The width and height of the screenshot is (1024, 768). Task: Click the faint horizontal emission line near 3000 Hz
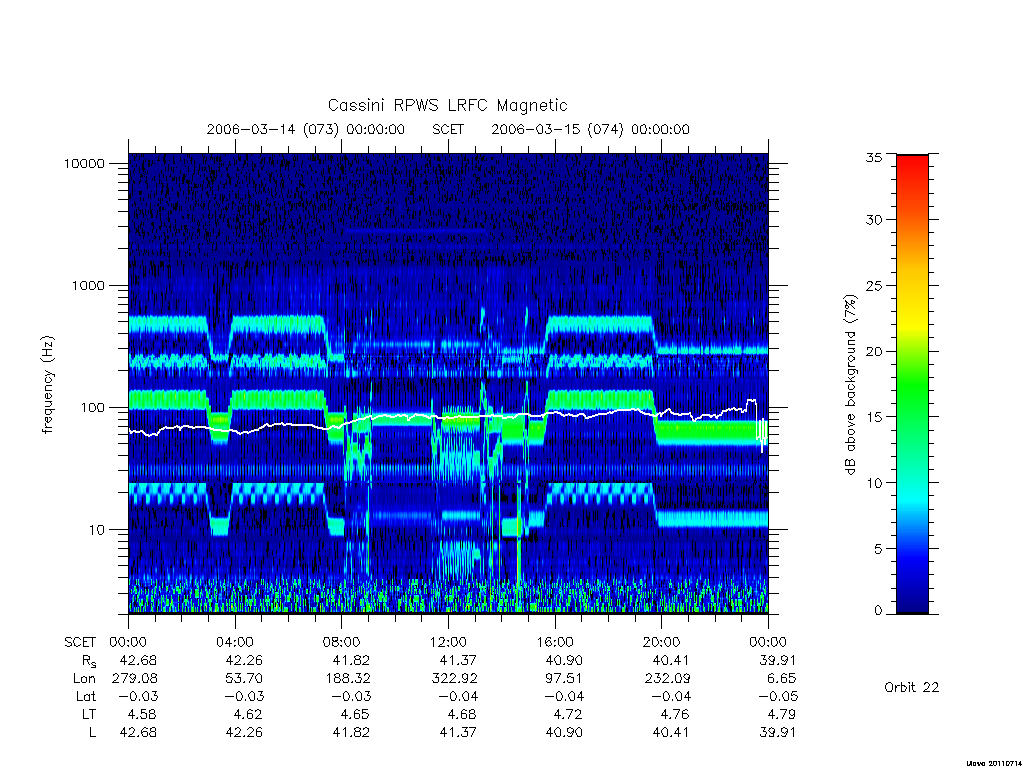[x=415, y=231]
